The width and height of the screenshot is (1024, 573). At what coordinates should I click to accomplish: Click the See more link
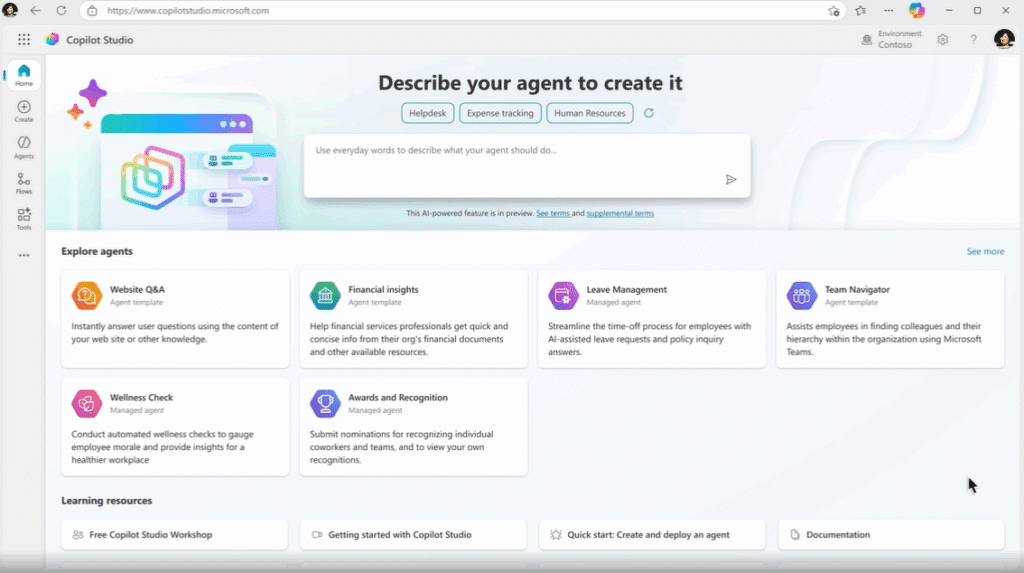click(985, 252)
